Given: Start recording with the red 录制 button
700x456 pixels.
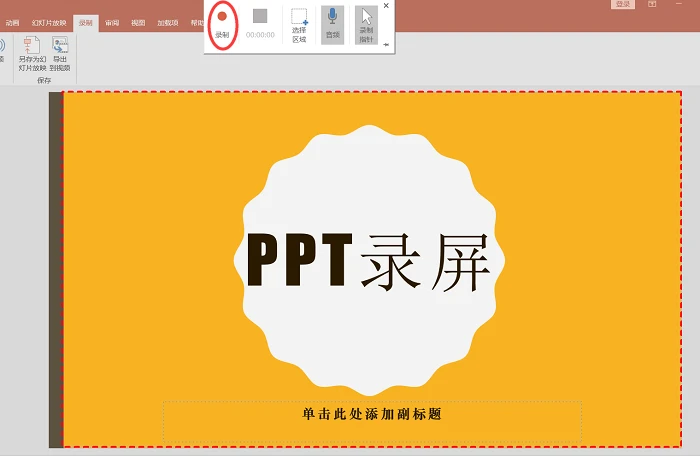Looking at the screenshot, I should click(x=222, y=25).
